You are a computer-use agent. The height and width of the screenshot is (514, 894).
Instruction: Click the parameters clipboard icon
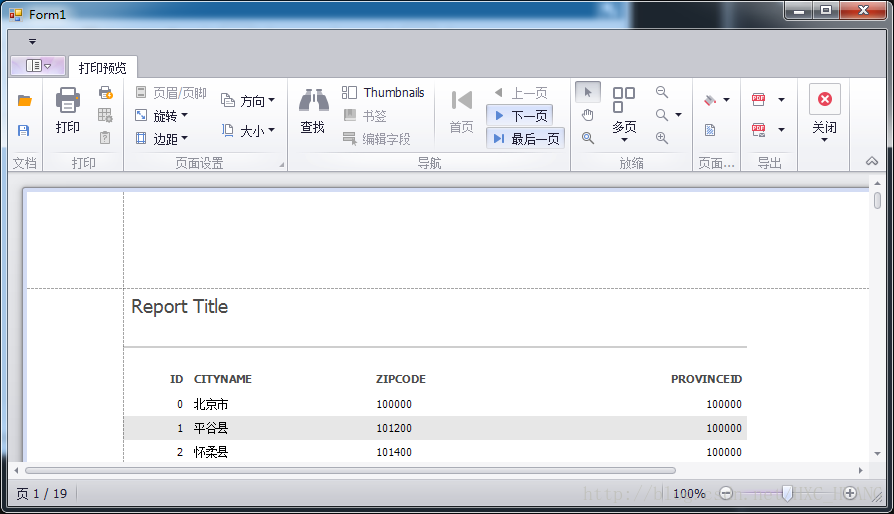105,138
